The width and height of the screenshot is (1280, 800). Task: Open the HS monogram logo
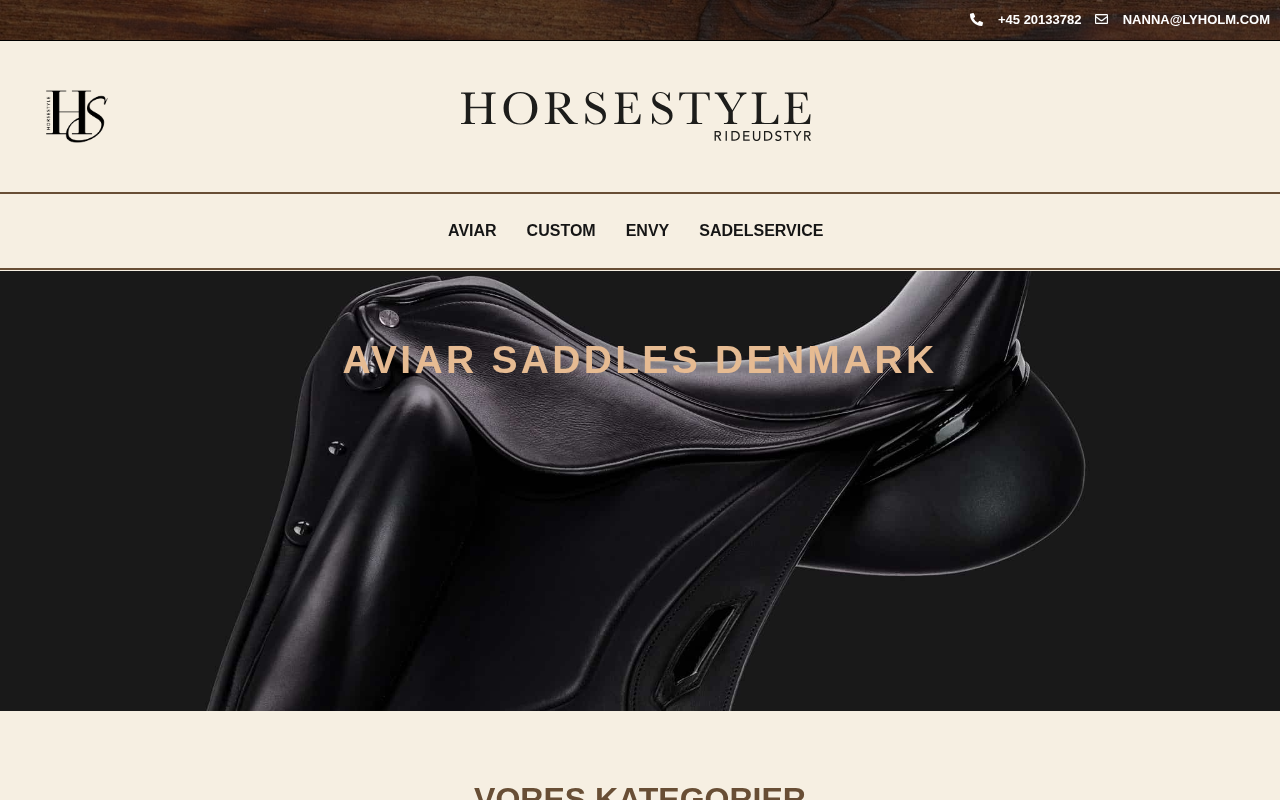[76, 116]
